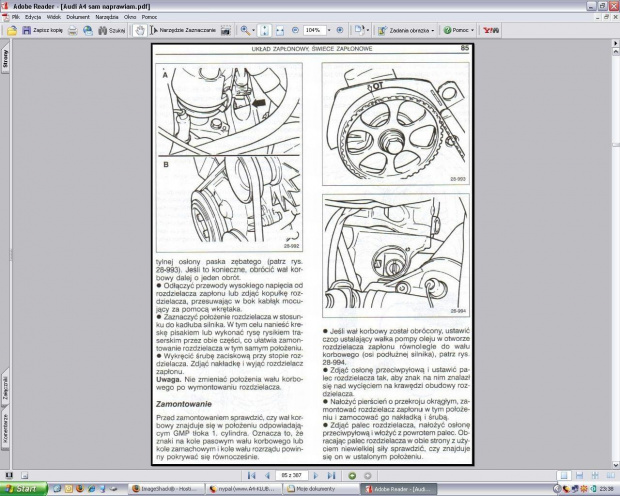Go to the next page arrow
Image resolution: width=620 pixels, height=496 pixels.
coord(317,475)
